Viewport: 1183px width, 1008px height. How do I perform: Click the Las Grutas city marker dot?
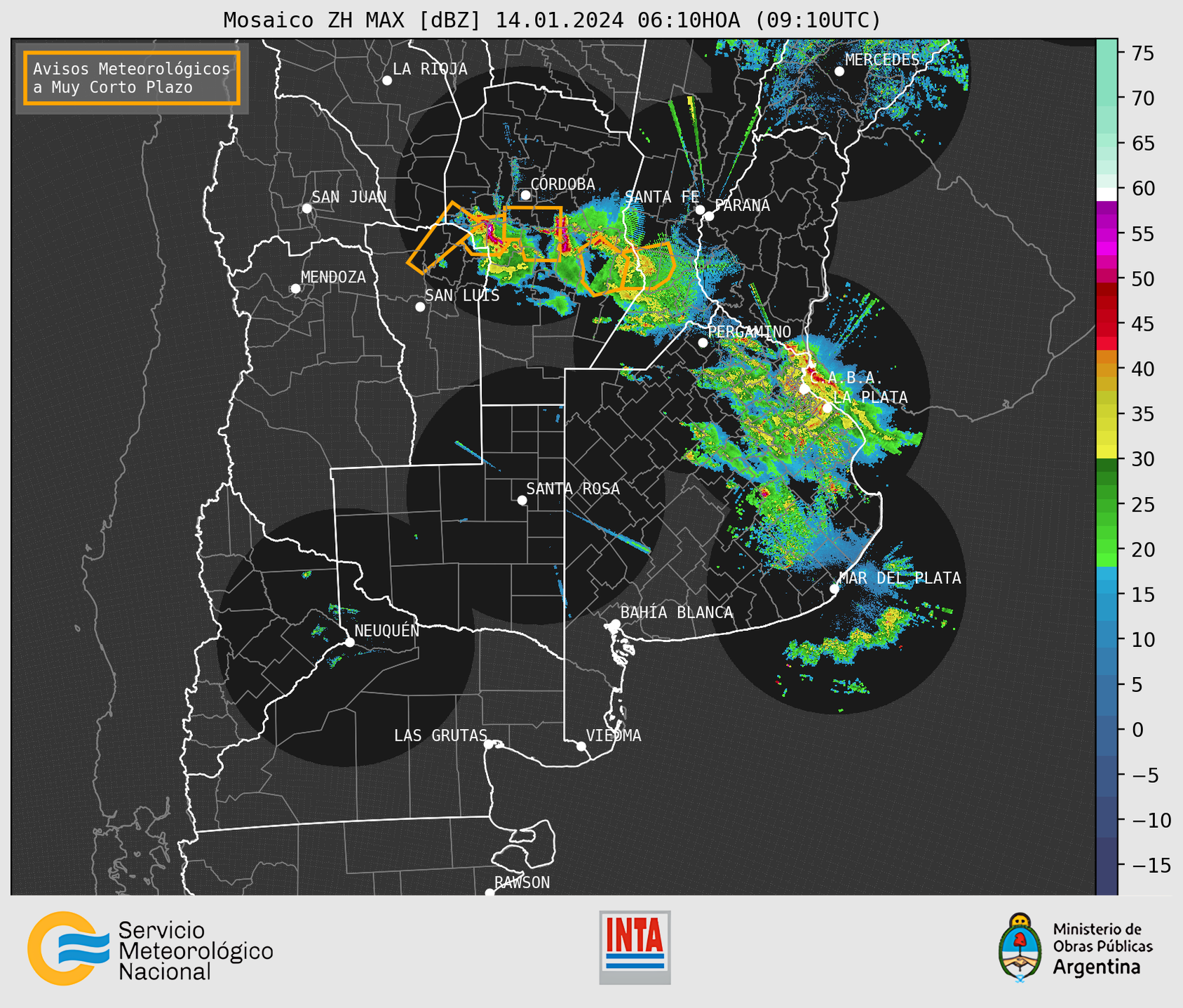click(489, 744)
